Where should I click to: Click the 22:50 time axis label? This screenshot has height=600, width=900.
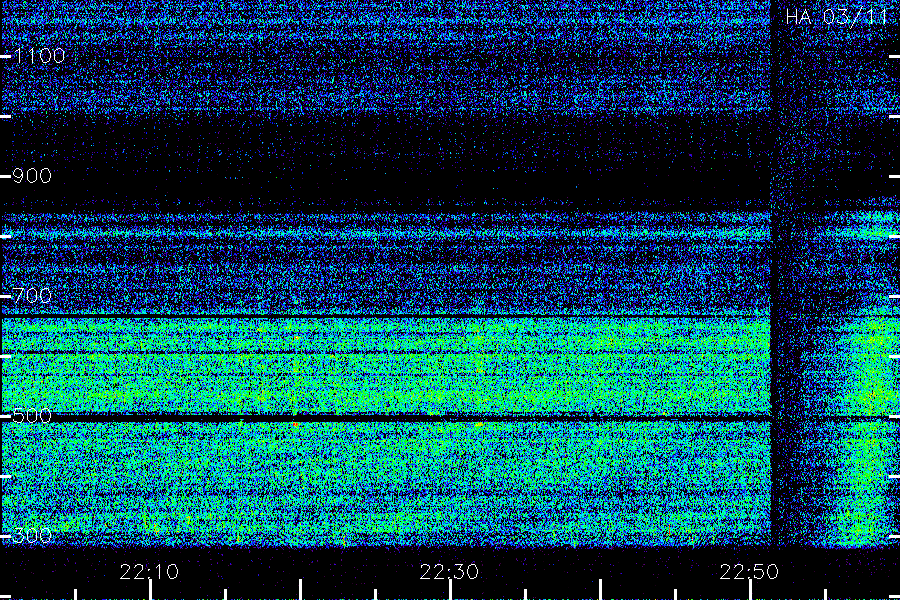pos(749,572)
